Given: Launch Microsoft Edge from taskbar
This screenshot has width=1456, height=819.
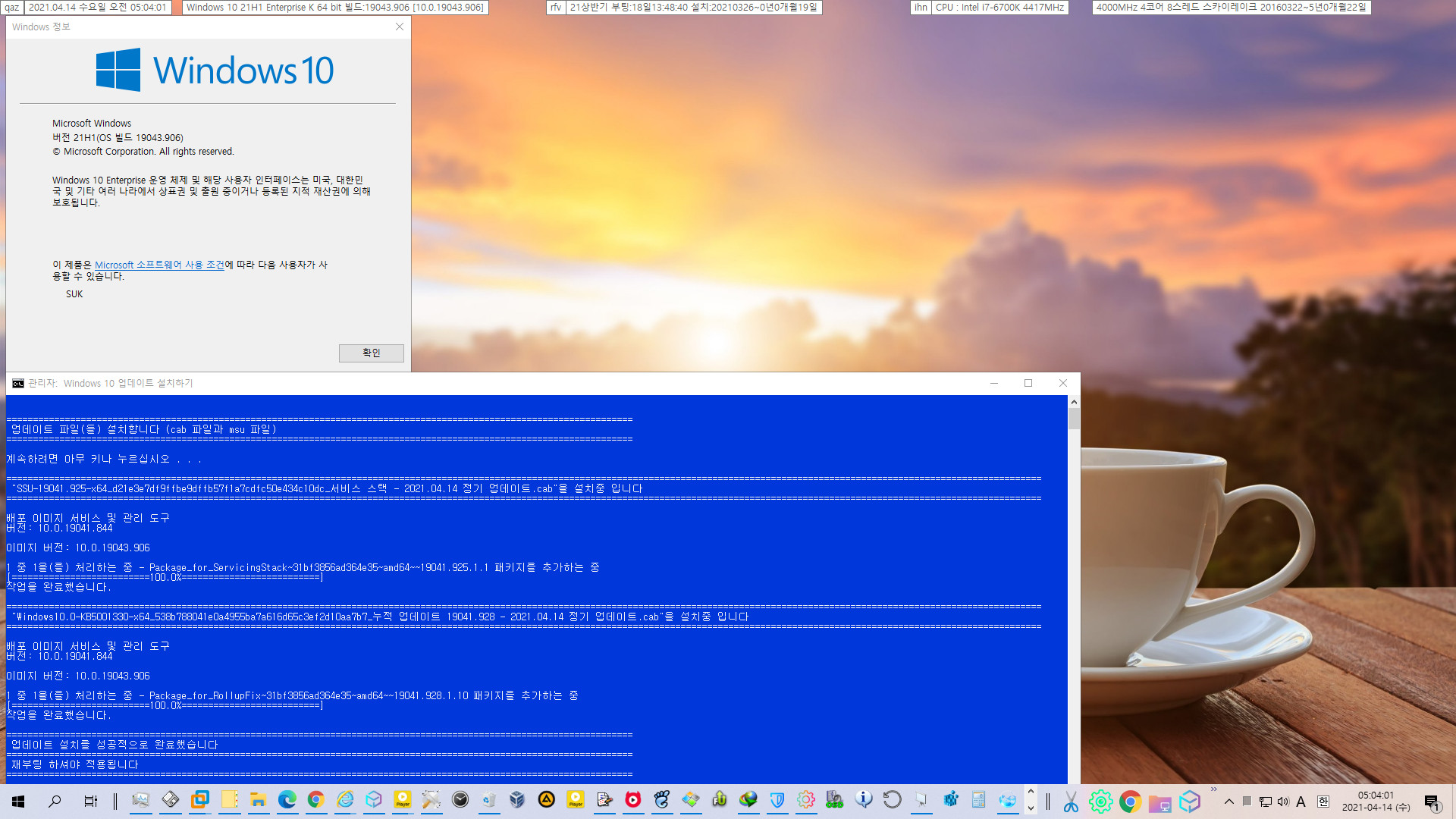Looking at the screenshot, I should 287,799.
